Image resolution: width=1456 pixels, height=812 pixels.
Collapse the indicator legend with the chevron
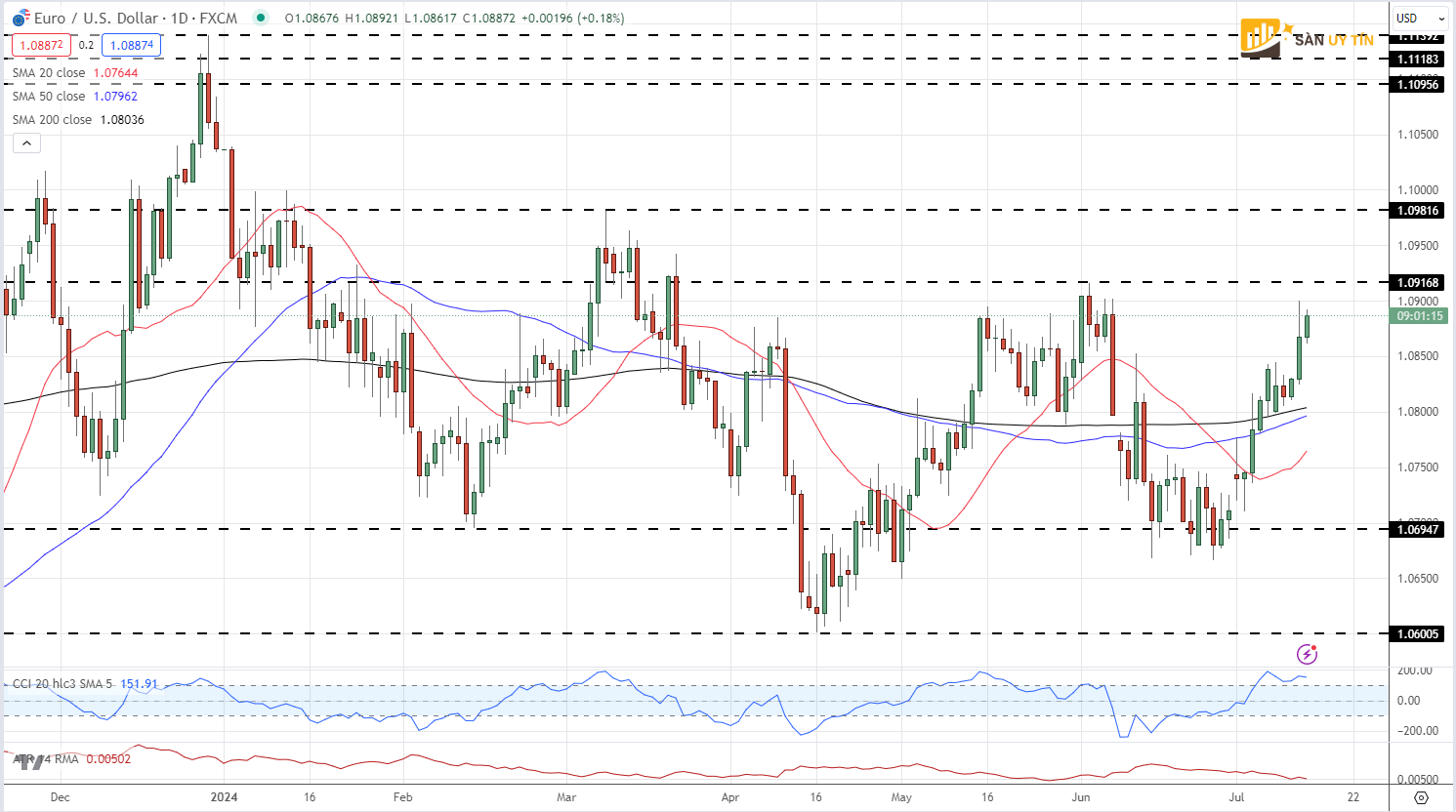click(x=26, y=143)
